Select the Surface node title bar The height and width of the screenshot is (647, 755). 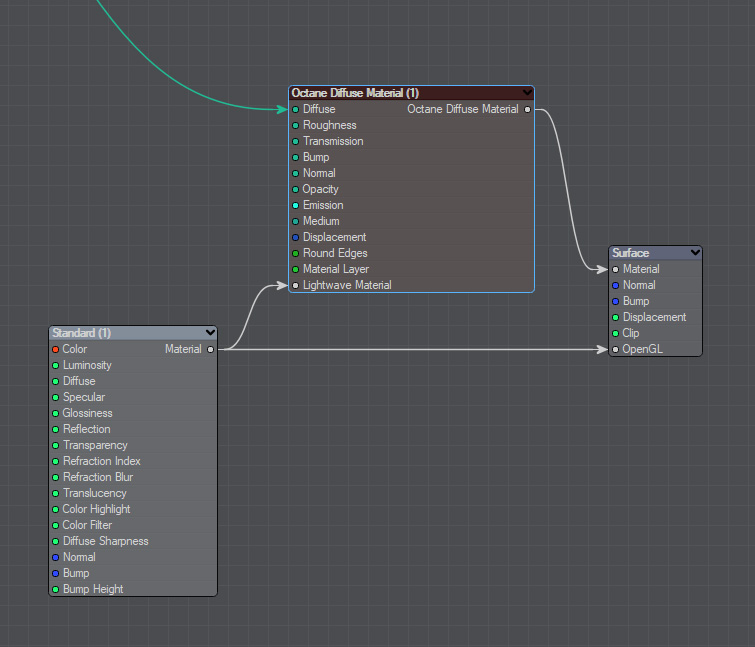point(655,253)
